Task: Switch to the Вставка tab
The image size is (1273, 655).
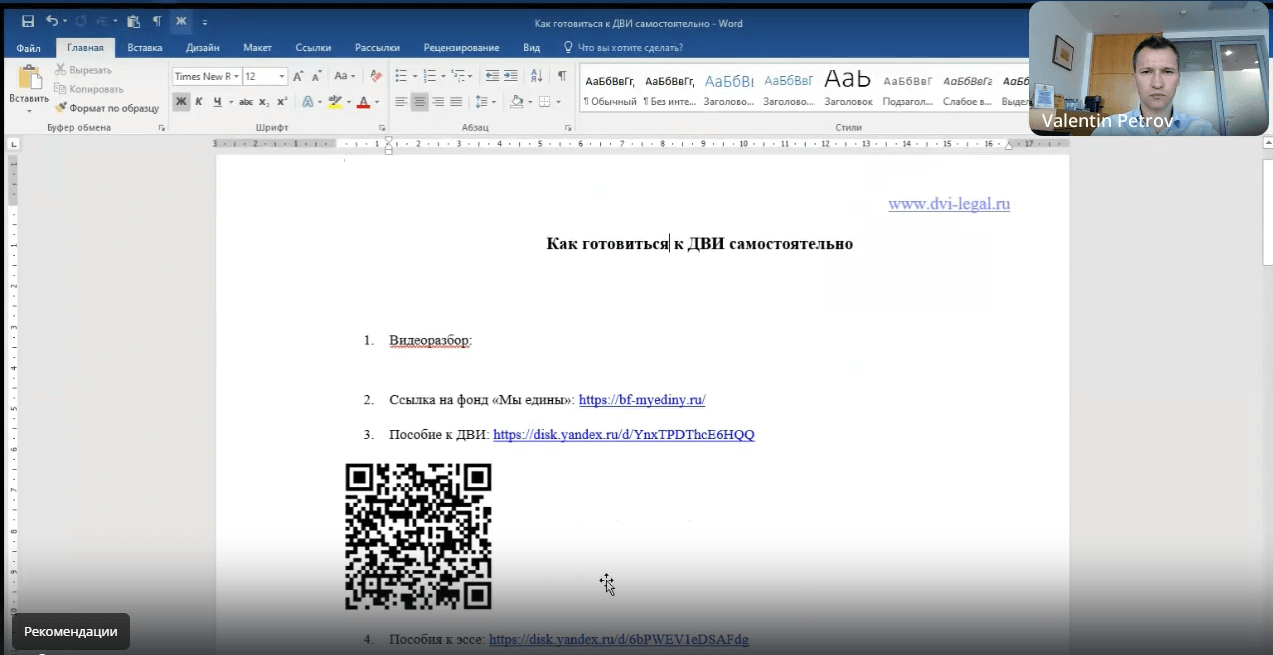Action: 145,47
